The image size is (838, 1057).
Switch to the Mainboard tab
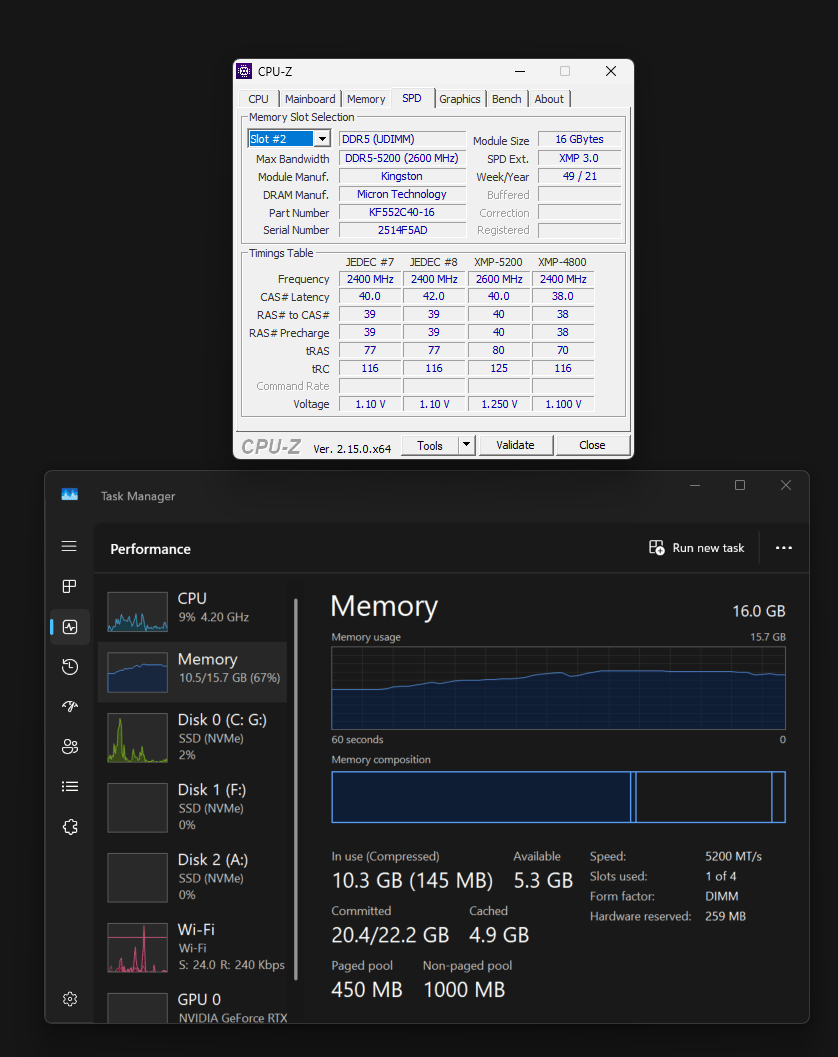(309, 99)
